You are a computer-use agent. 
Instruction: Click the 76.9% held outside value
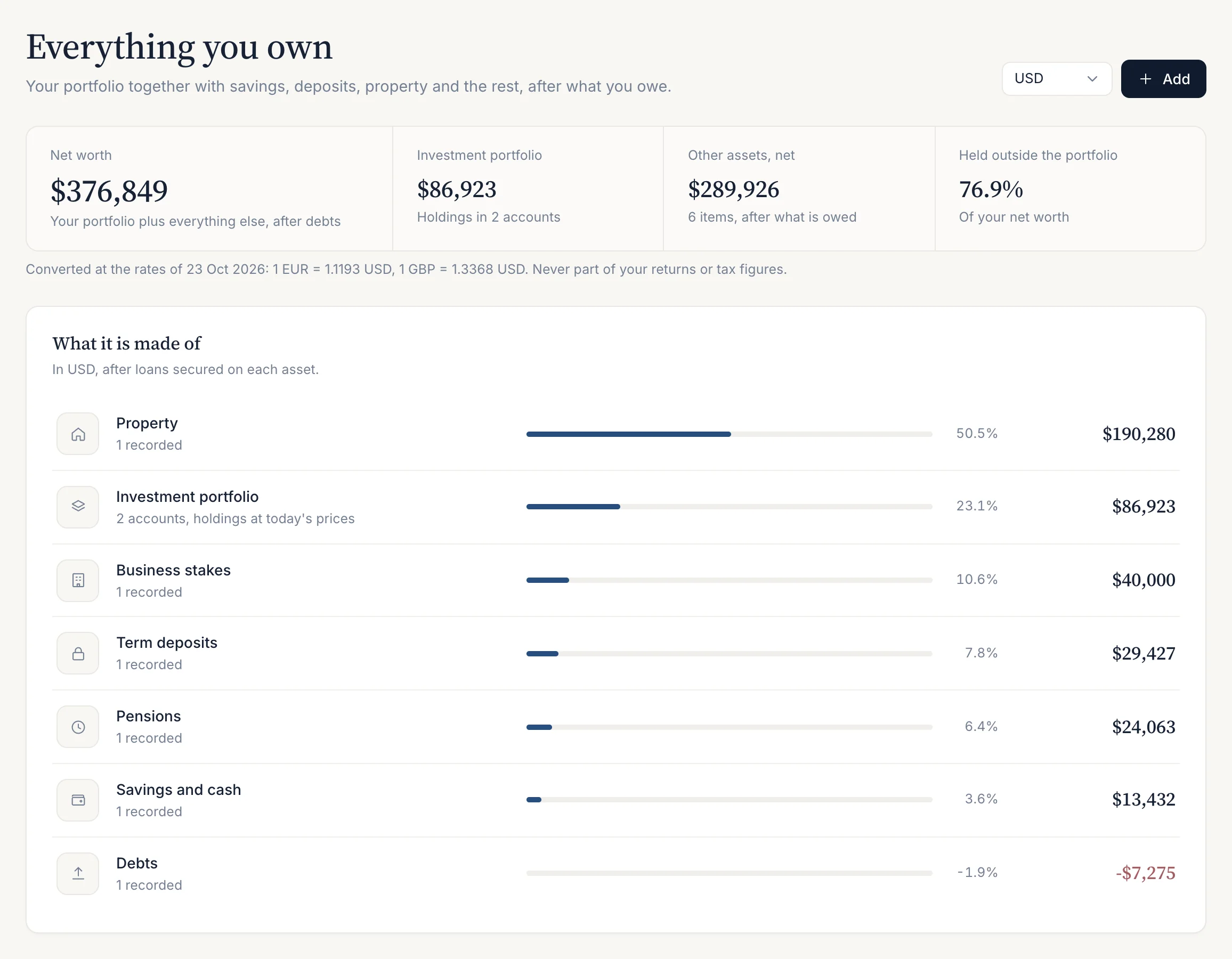coord(991,190)
